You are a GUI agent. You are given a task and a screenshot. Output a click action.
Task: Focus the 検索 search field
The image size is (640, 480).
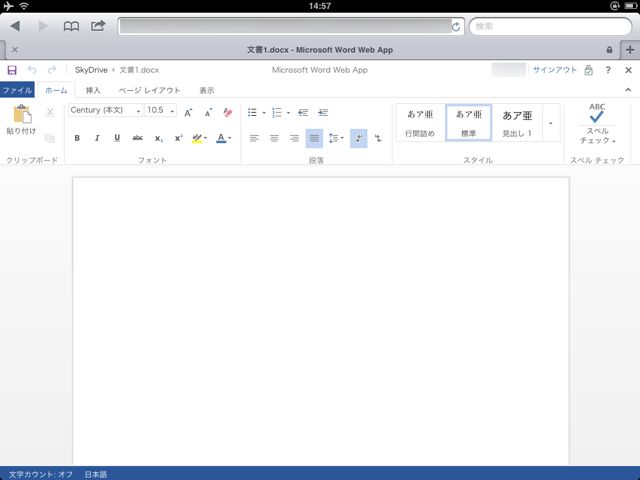point(550,27)
